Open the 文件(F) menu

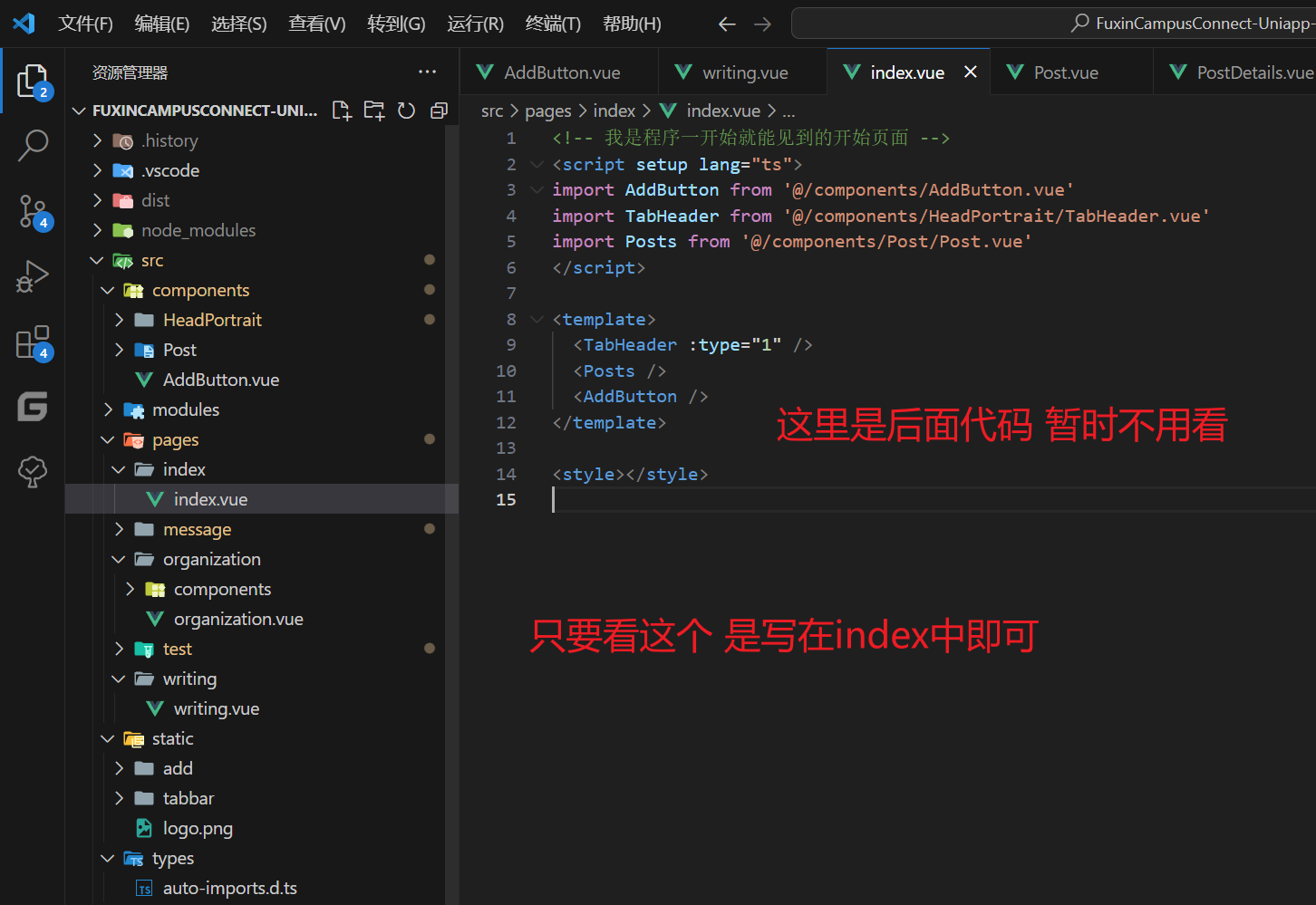click(x=85, y=24)
